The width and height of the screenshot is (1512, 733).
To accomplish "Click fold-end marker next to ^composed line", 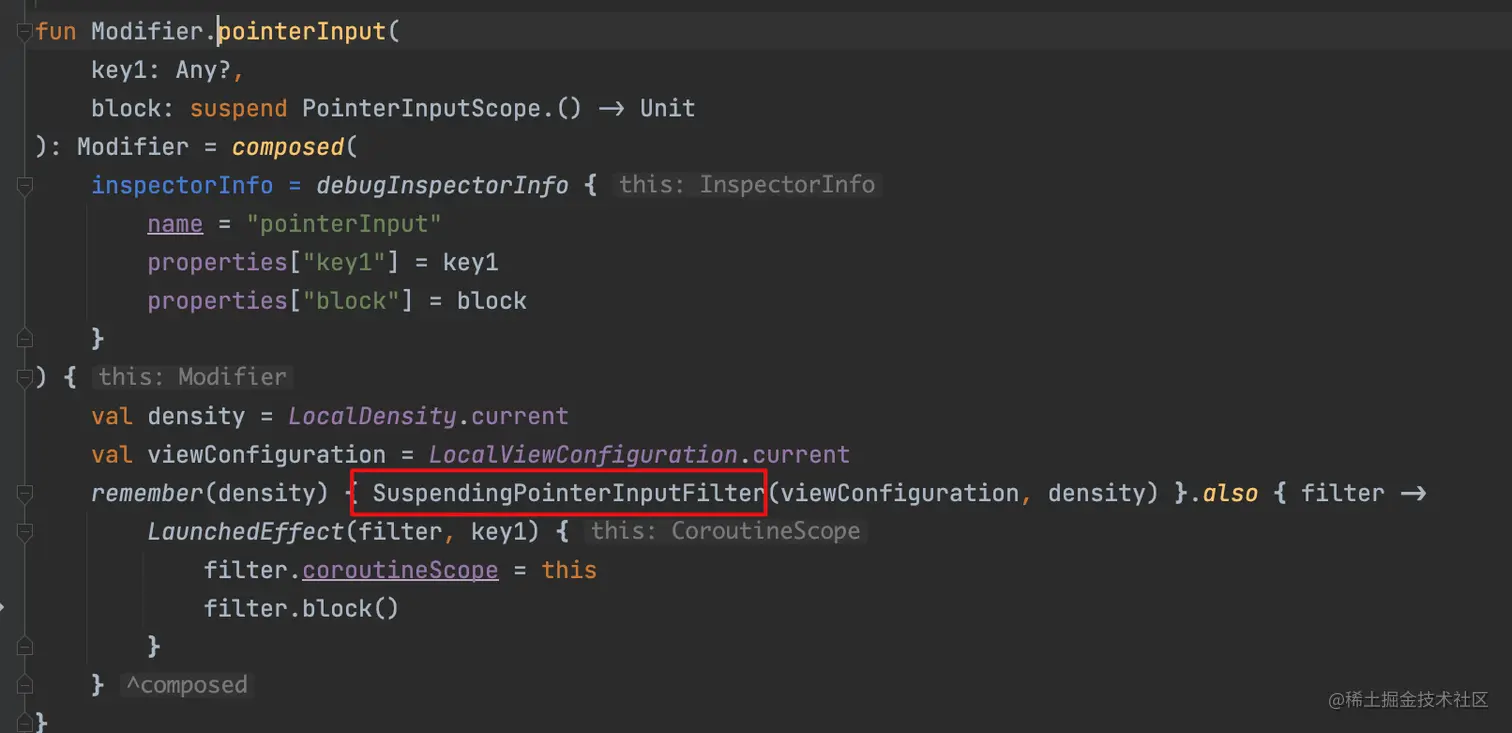I will coord(25,685).
